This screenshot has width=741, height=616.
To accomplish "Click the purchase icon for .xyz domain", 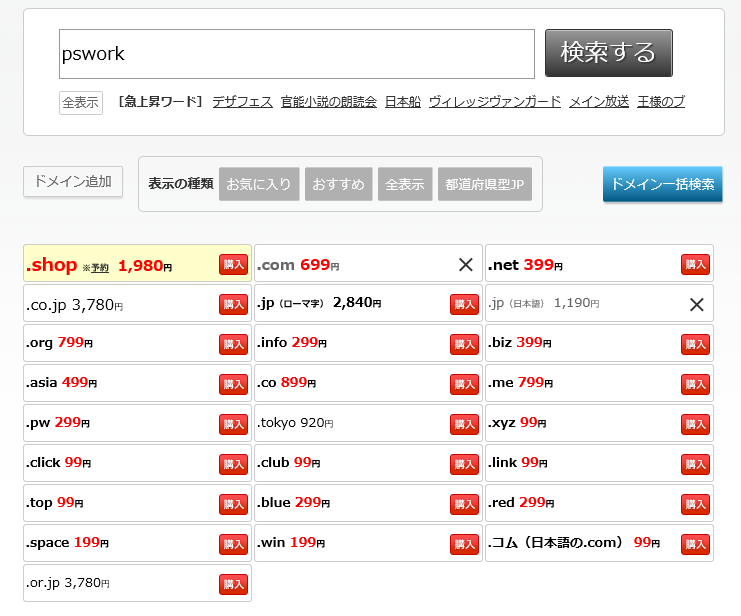I will pyautogui.click(x=695, y=424).
